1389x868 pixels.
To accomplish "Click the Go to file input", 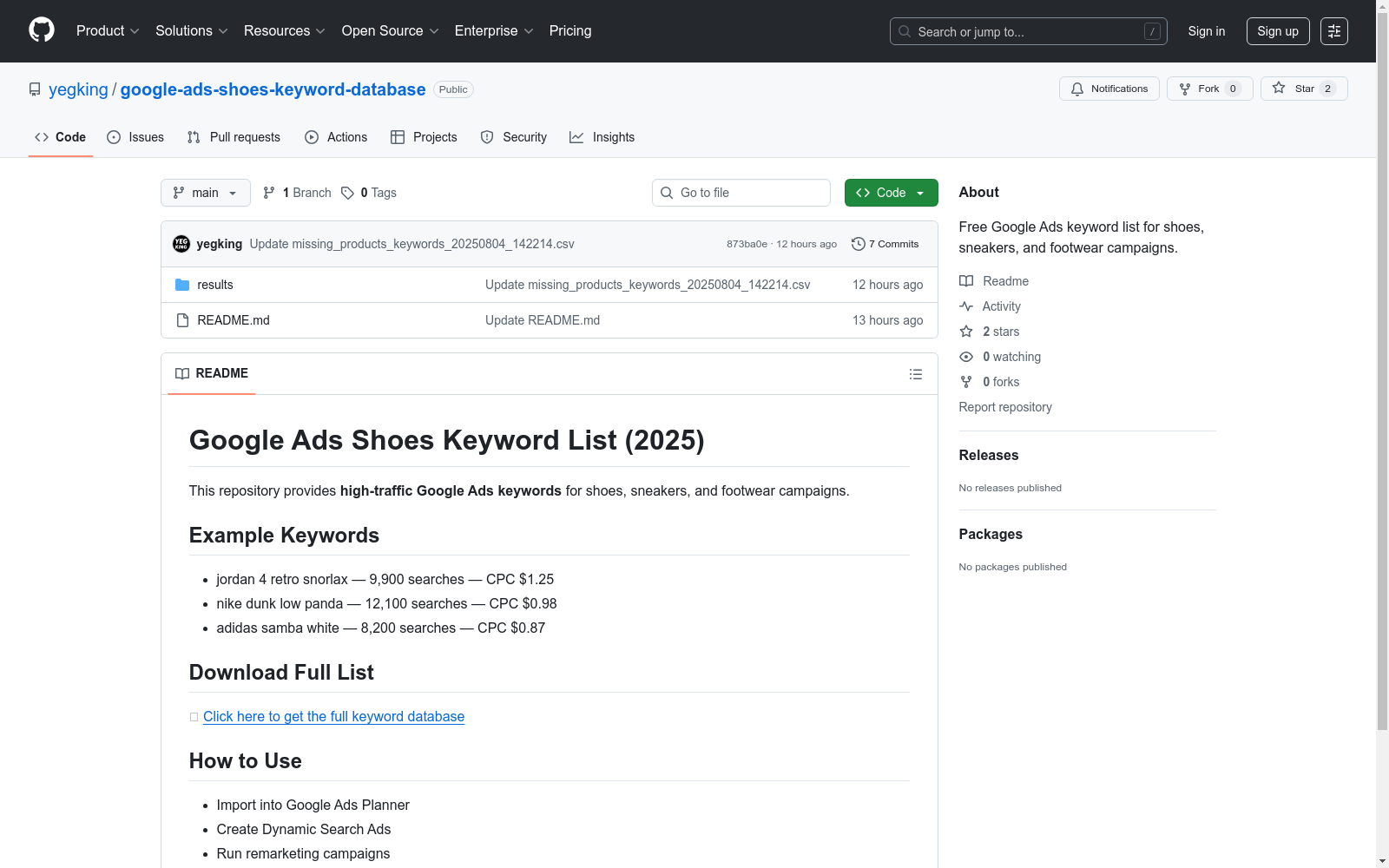I will 741,193.
